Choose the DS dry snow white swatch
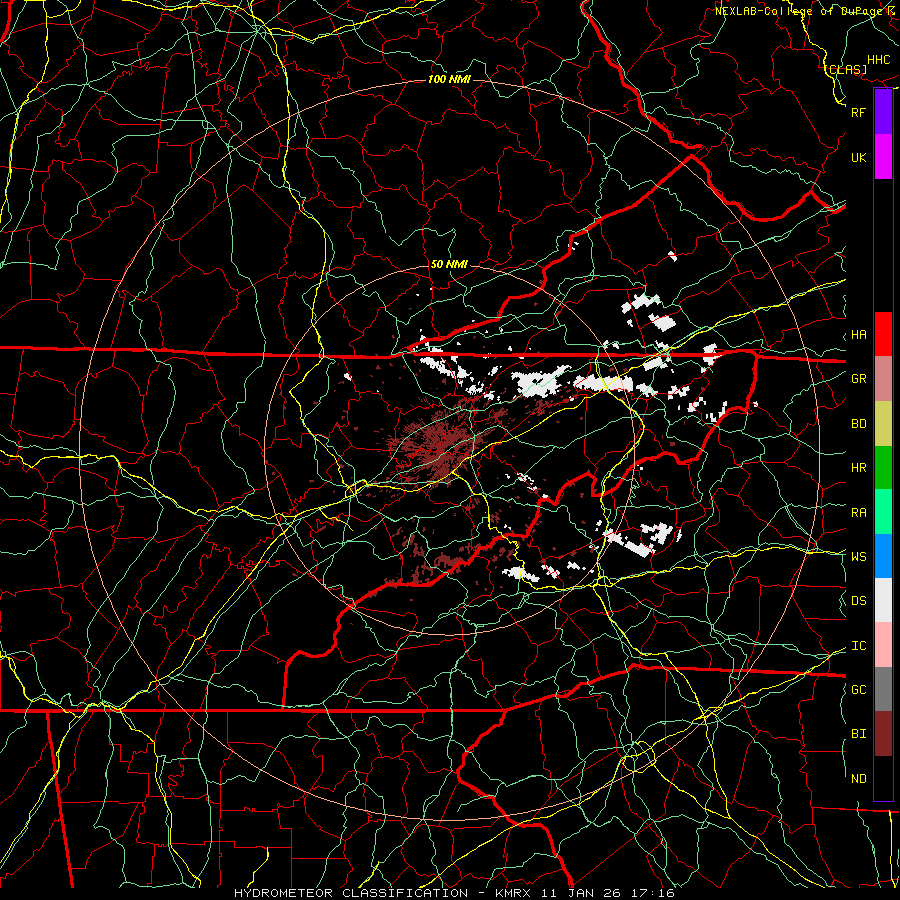Screen dimensions: 900x900 [883, 600]
